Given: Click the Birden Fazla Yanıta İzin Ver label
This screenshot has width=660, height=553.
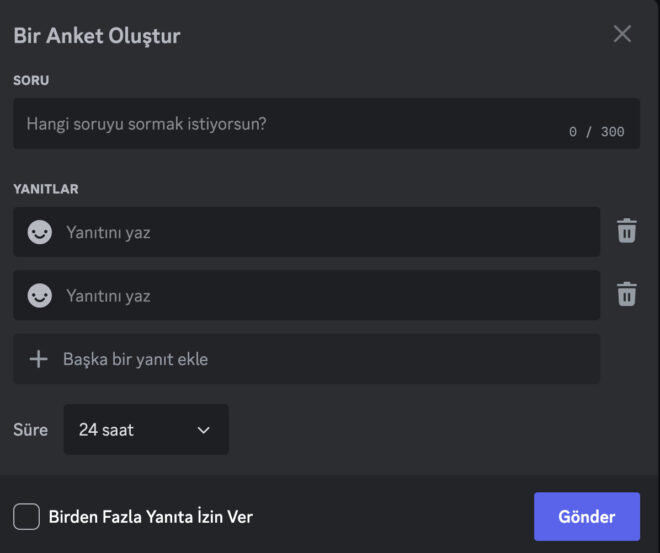Looking at the screenshot, I should pos(150,517).
